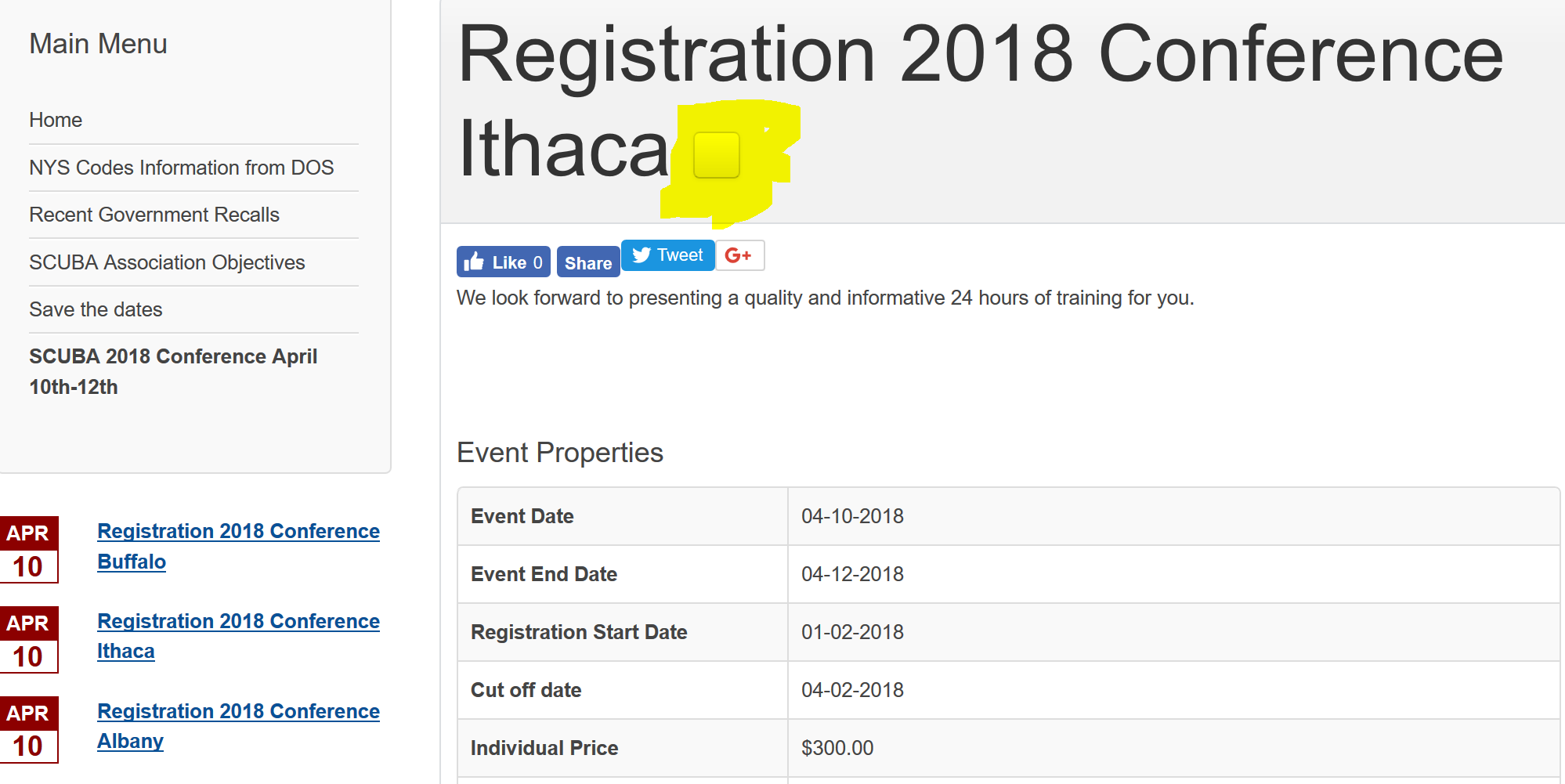Viewport: 1565px width, 784px height.
Task: Click the APR 10 calendar badge for Ithaca
Action: 28,640
